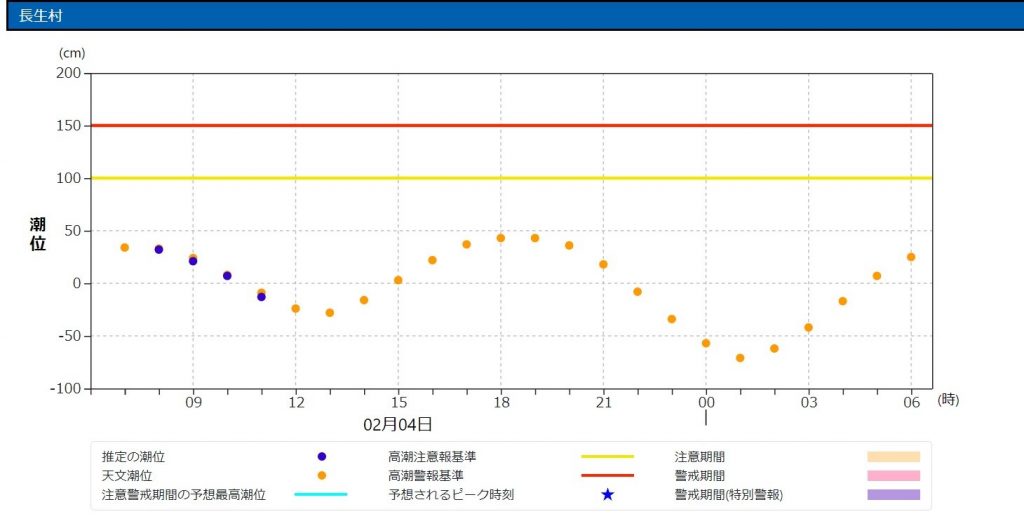Click the red line sample in the legend
Screen dimensions: 1024x528
click(607, 475)
